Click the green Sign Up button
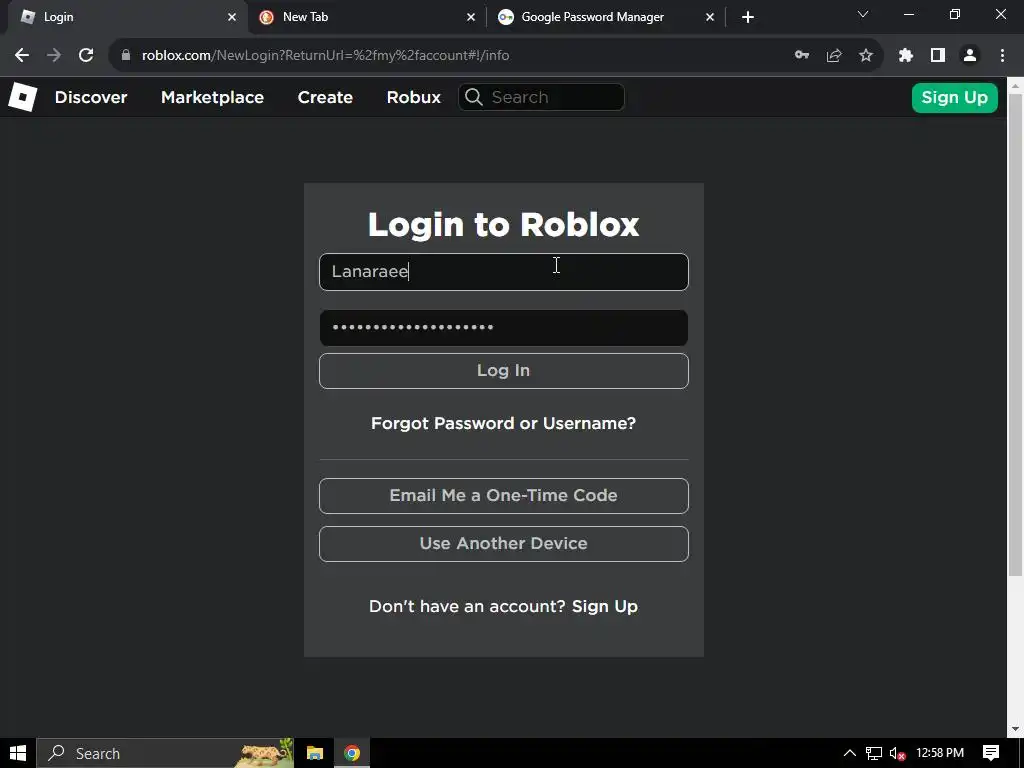The width and height of the screenshot is (1024, 768). tap(954, 98)
